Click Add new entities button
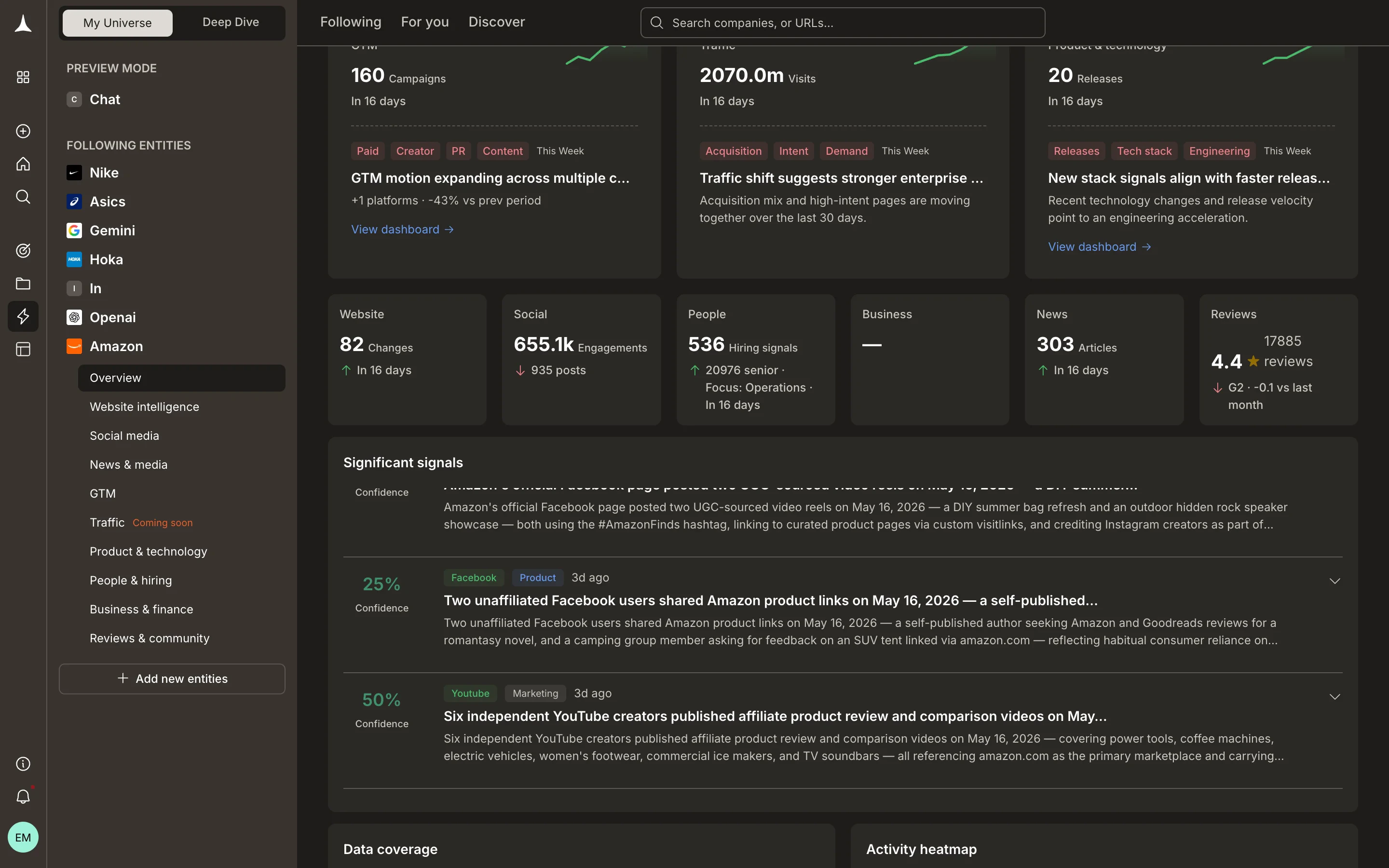 coord(172,678)
